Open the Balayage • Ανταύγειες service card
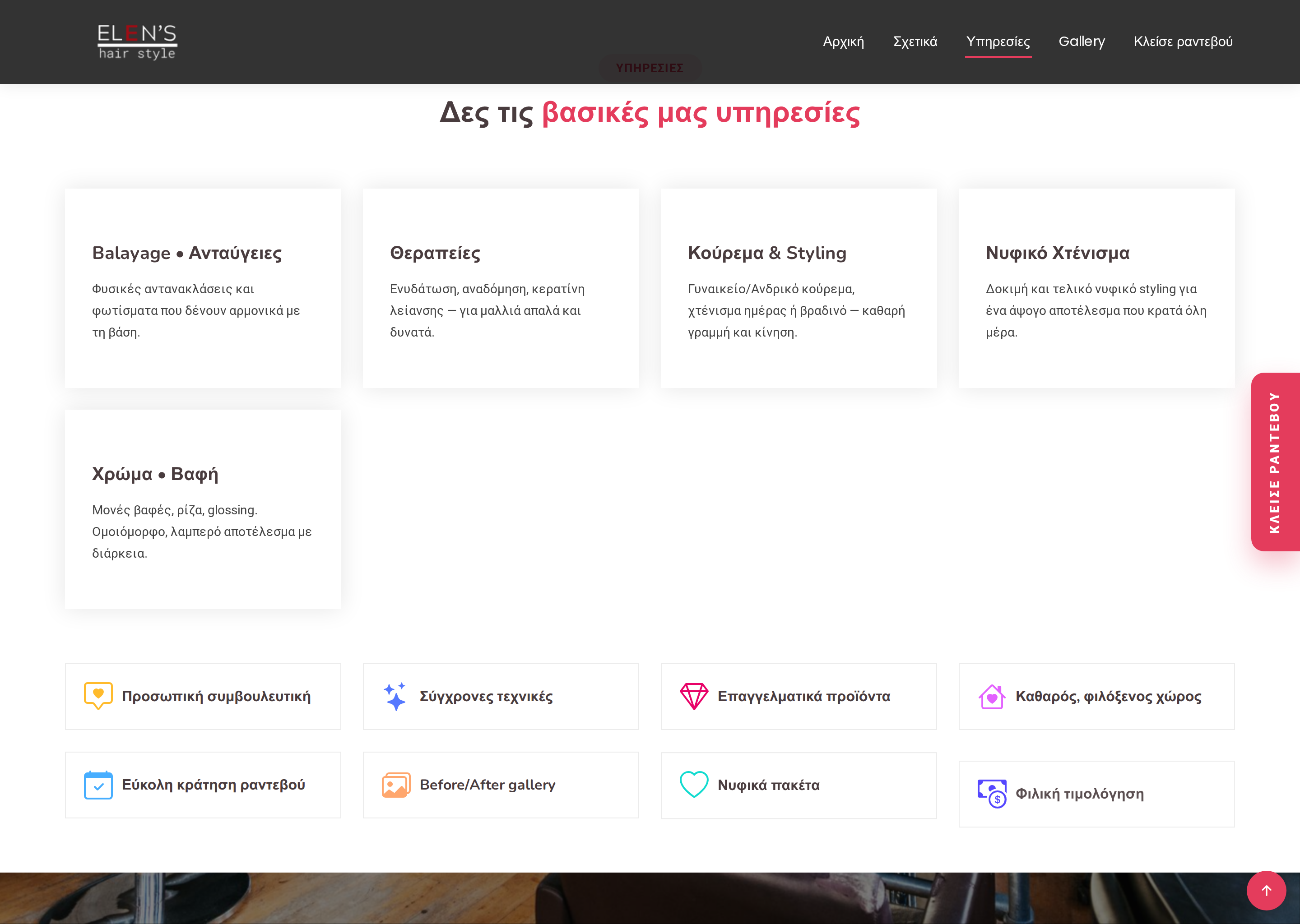 203,288
